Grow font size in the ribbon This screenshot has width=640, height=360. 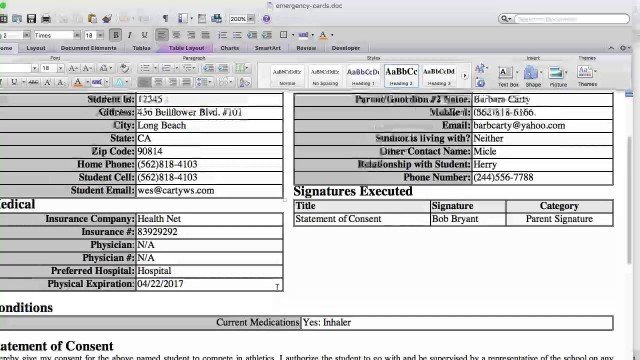coord(73,68)
